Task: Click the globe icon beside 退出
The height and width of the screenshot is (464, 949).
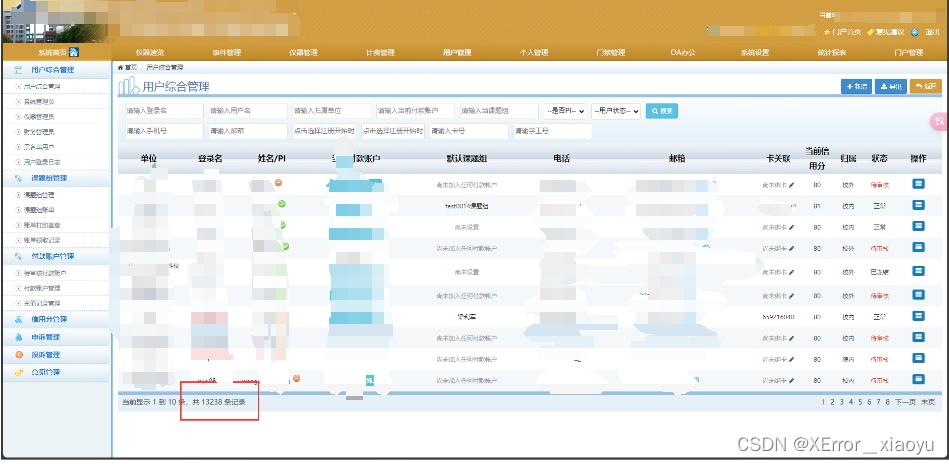Action: tap(915, 32)
